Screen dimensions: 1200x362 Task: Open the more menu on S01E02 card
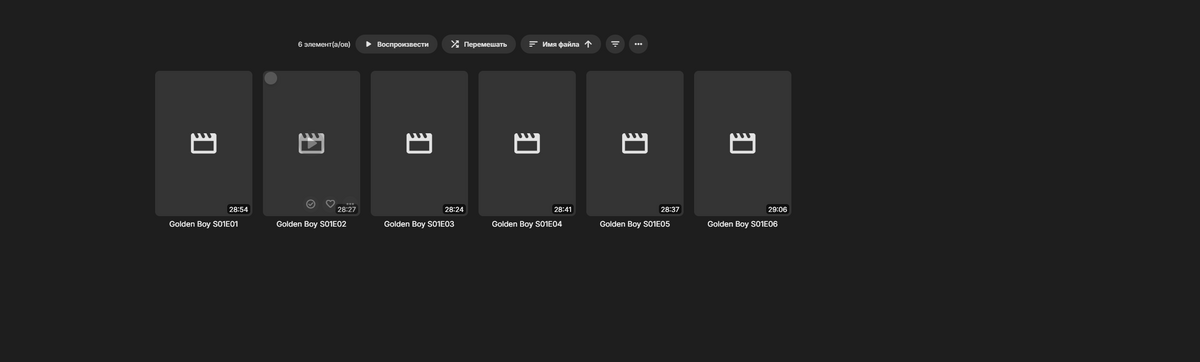(x=350, y=203)
